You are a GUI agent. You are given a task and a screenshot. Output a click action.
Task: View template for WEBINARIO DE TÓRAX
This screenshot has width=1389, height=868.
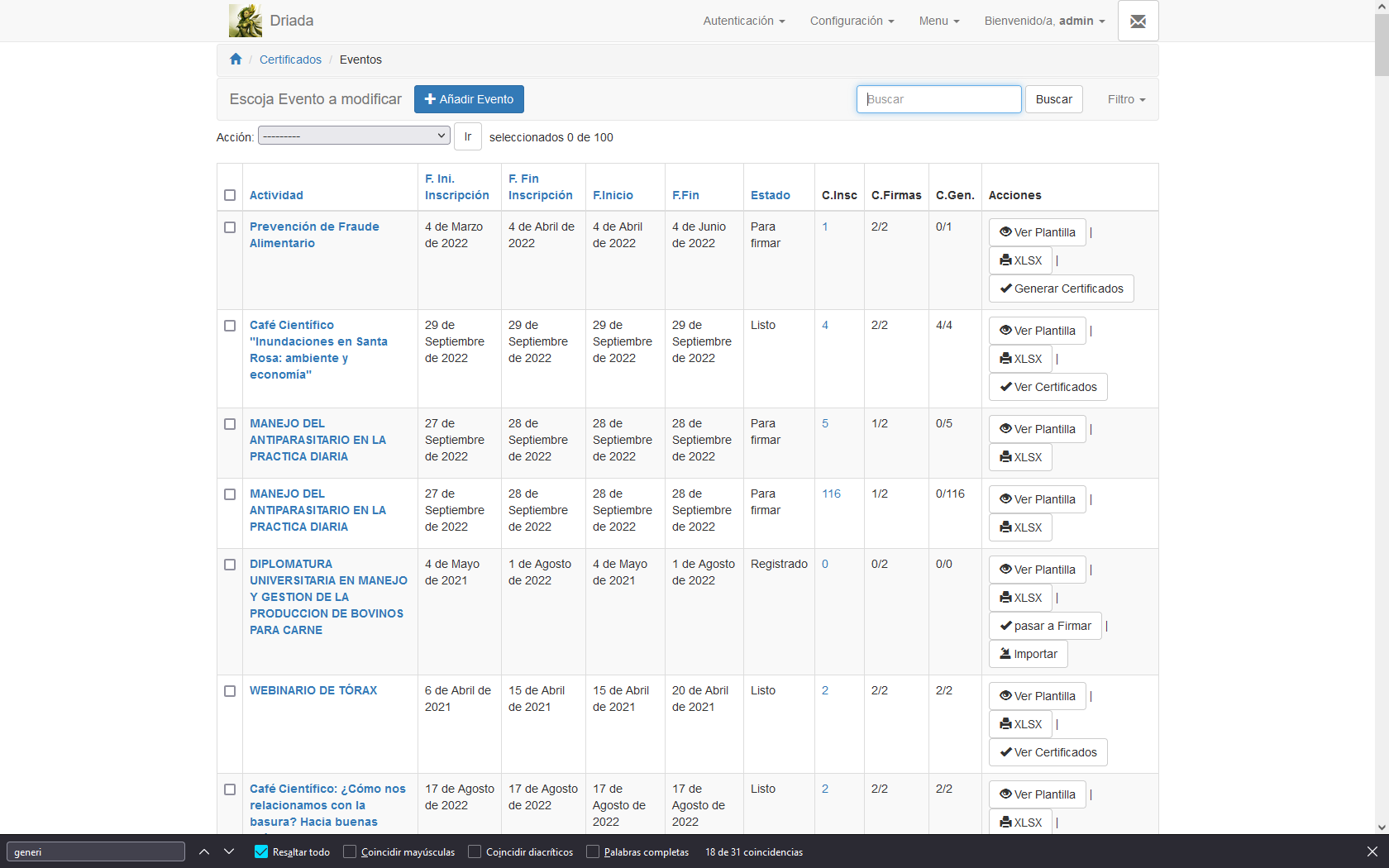coord(1037,696)
